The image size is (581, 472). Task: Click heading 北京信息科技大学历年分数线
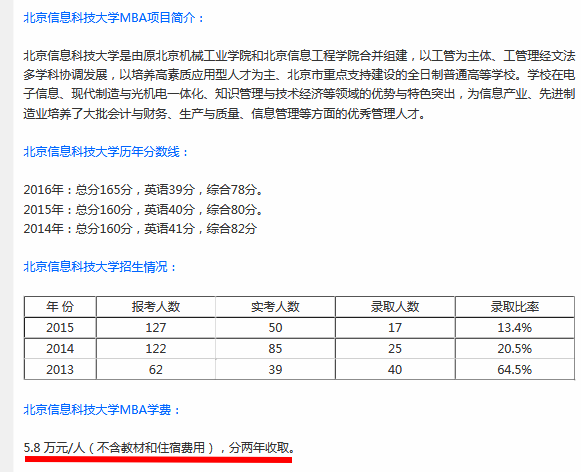[x=106, y=152]
